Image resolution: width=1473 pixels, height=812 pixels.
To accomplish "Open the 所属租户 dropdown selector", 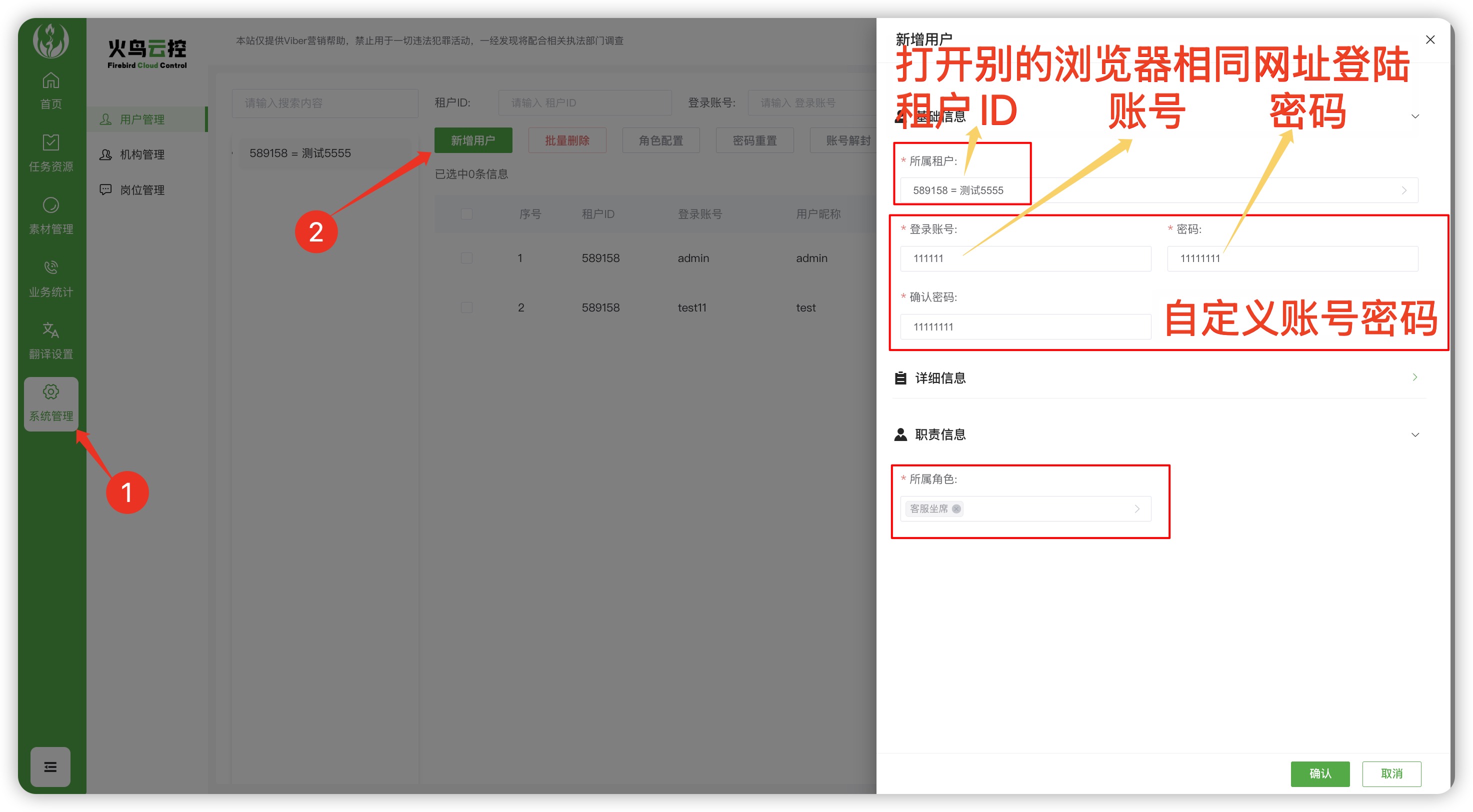I will point(1158,190).
